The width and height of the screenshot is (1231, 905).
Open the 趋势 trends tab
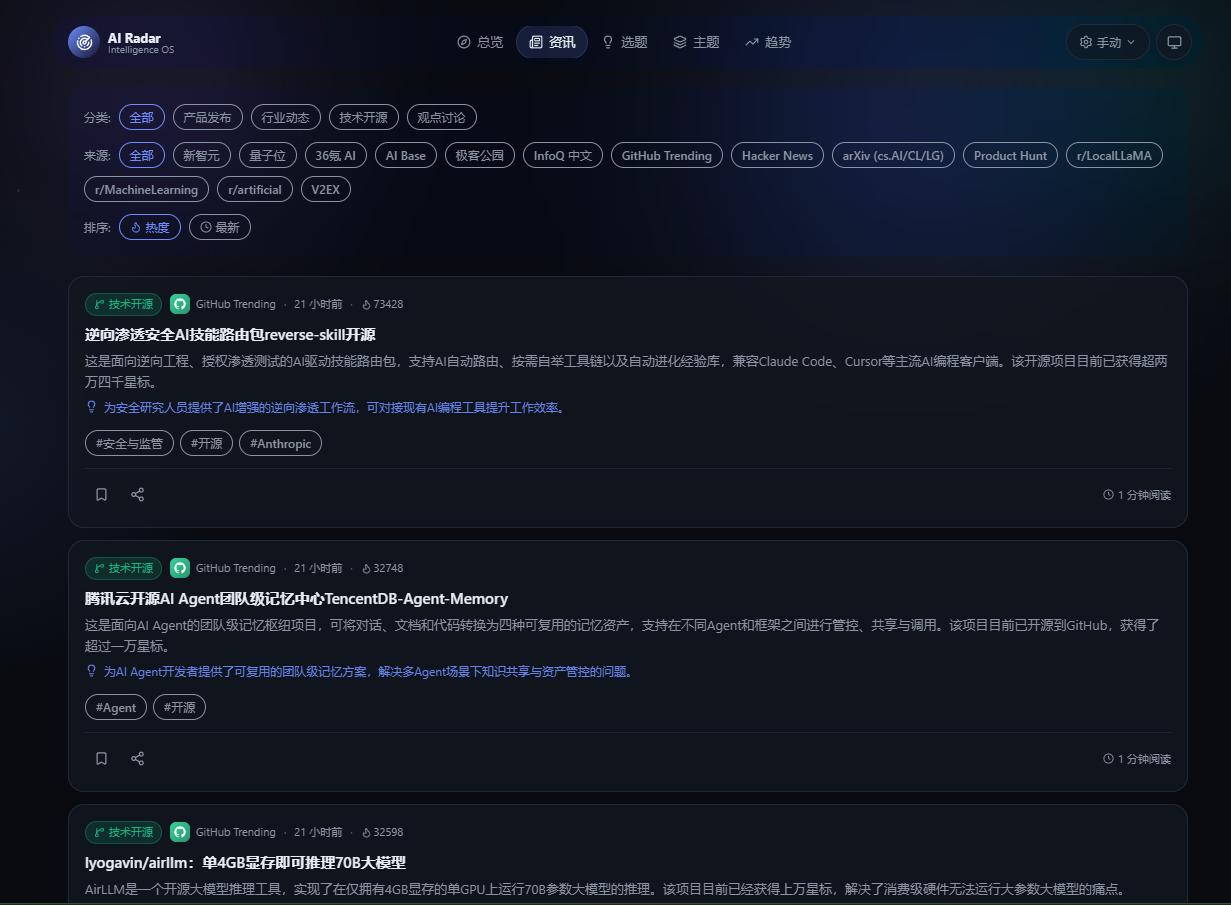(768, 42)
